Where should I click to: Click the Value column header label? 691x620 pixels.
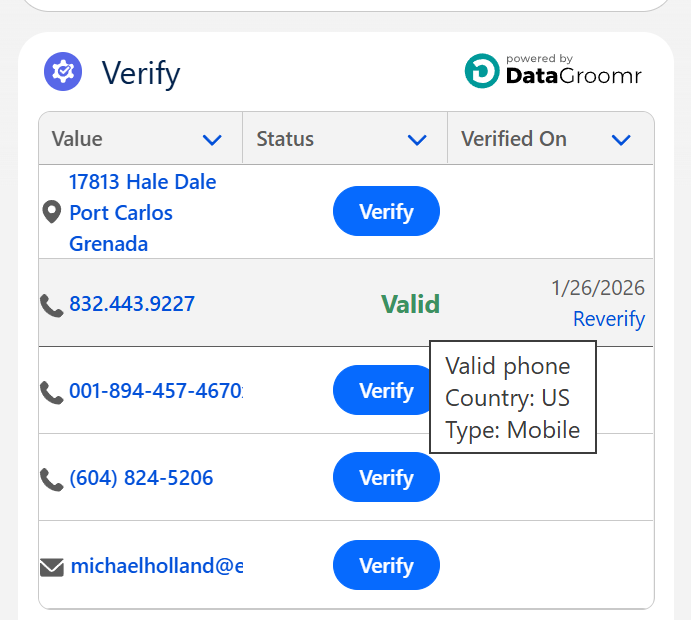click(x=77, y=139)
